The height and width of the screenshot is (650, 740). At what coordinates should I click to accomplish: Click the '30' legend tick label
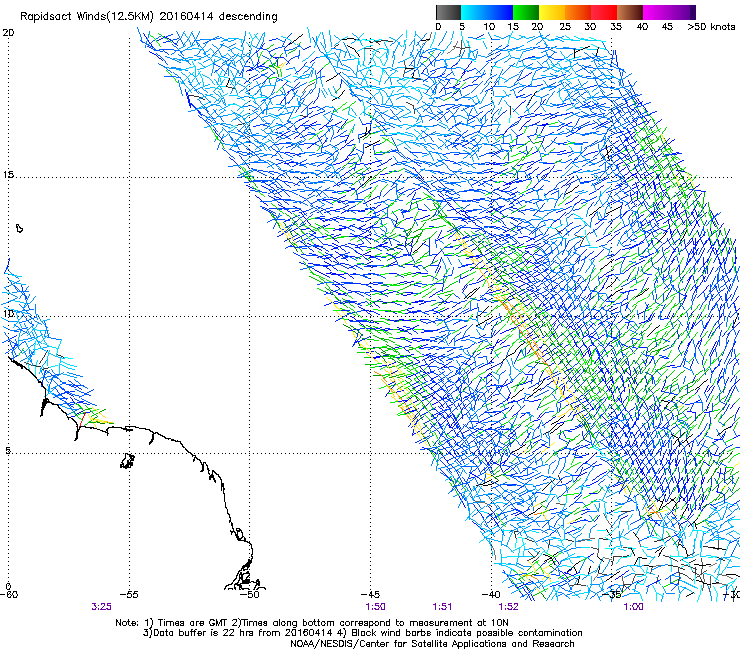click(590, 27)
